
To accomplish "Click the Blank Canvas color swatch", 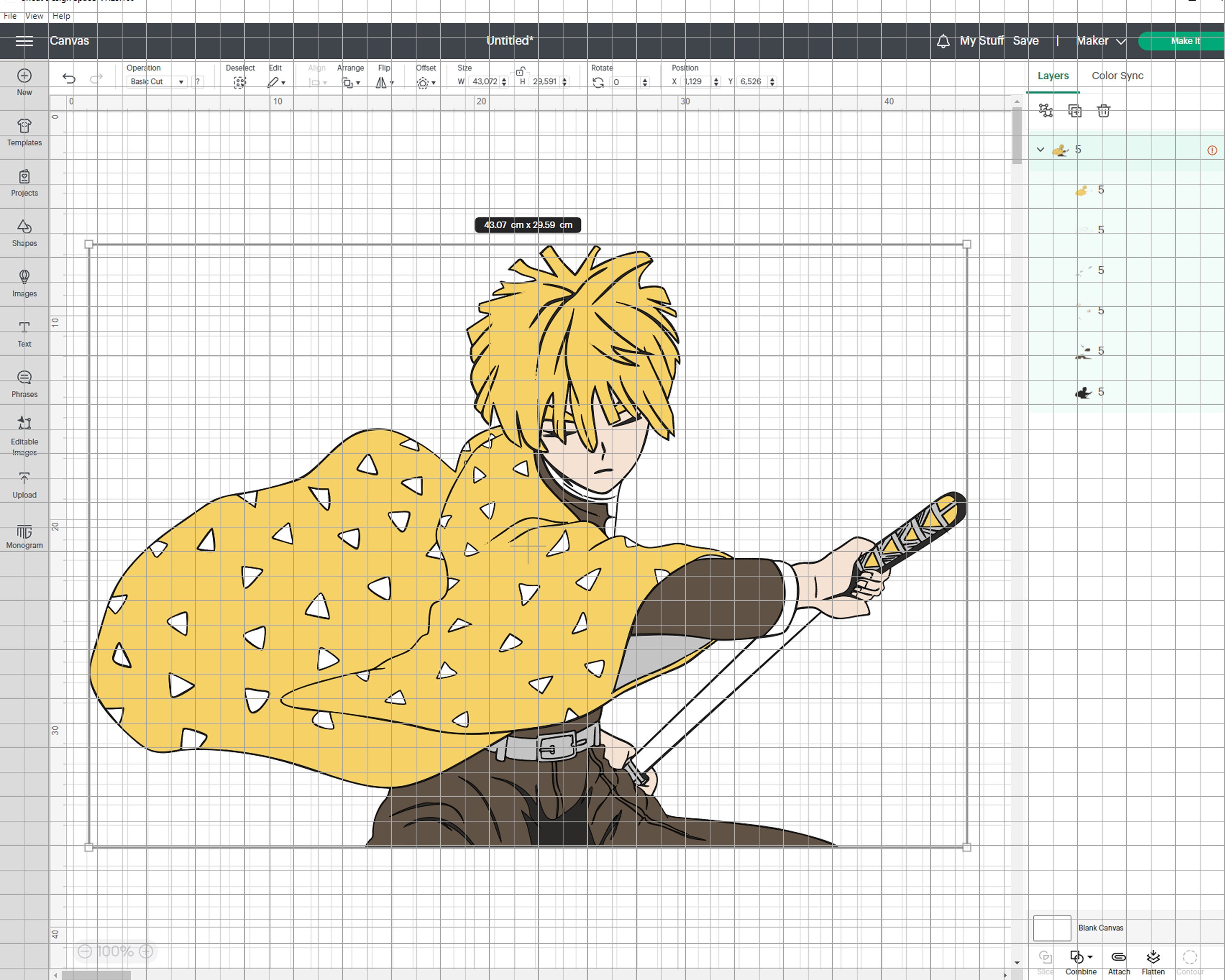I will [1052, 928].
